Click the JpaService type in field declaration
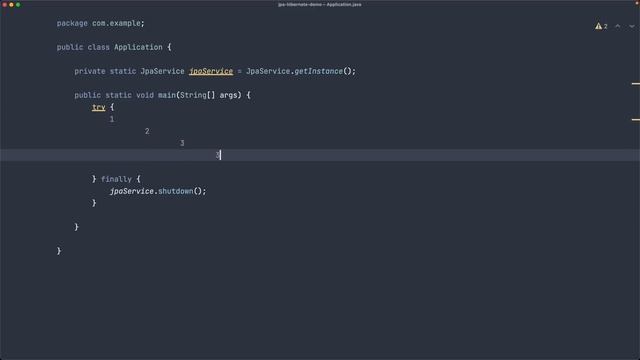 point(162,71)
